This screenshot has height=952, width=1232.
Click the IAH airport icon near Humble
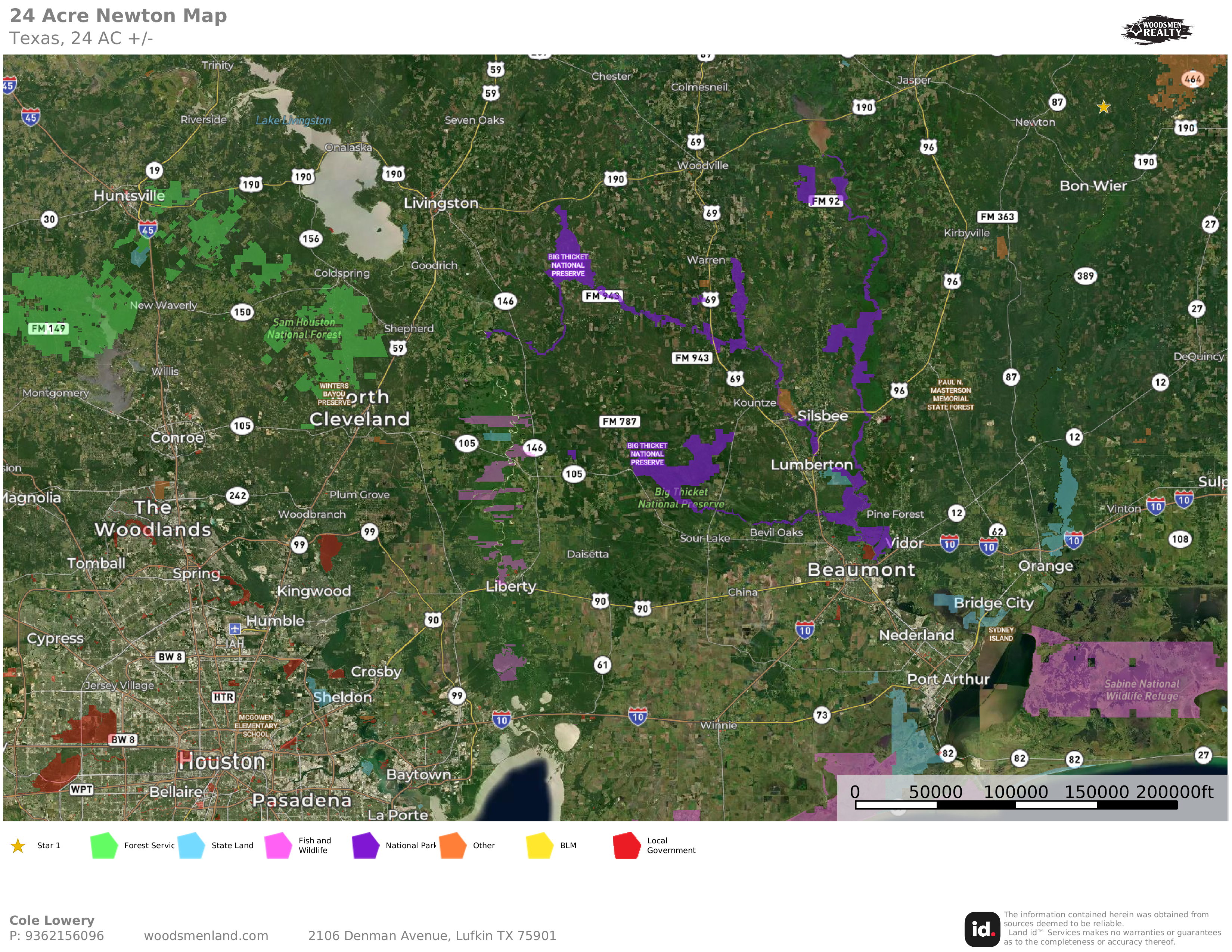pos(235,628)
